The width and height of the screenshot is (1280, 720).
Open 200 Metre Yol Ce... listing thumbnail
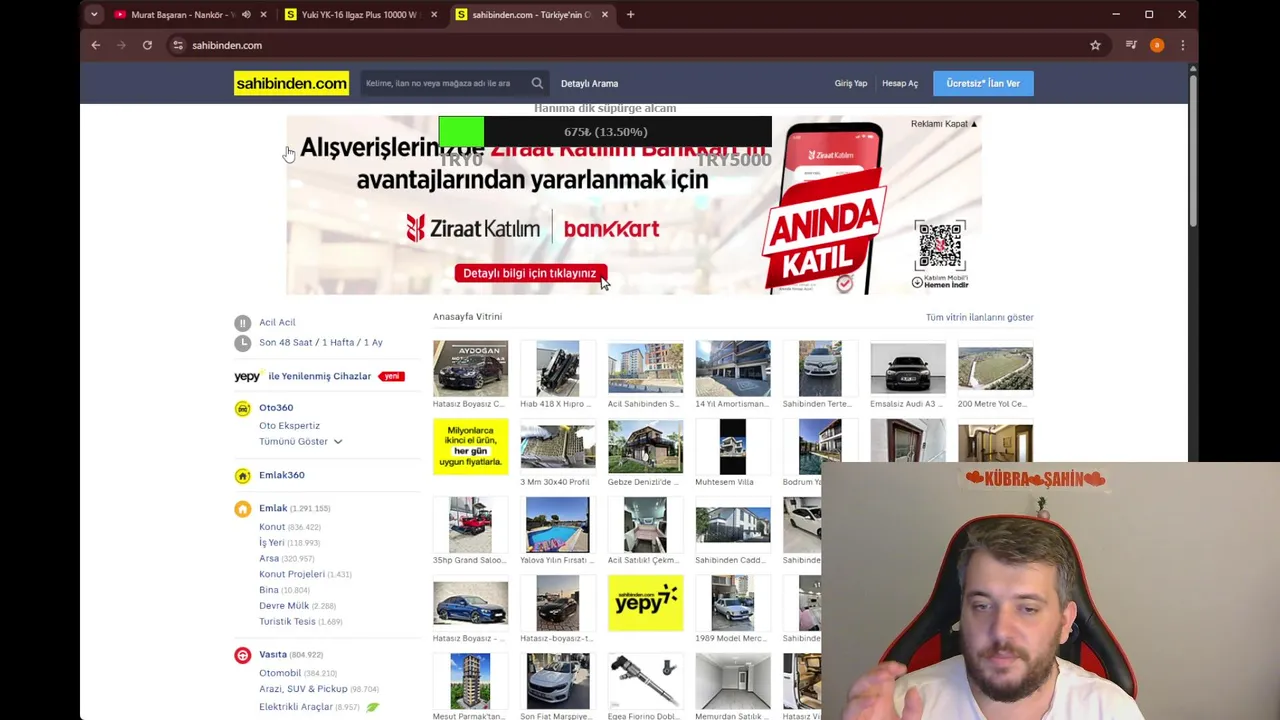pos(995,368)
